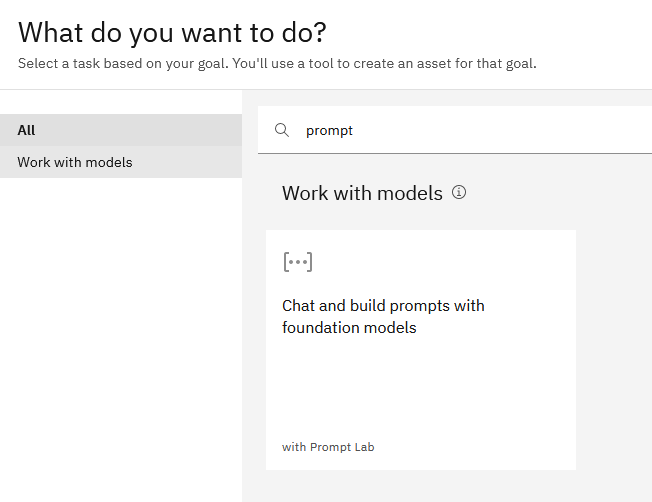Image resolution: width=652 pixels, height=502 pixels.
Task: Click the gray area right of the Prompt Lab card
Action: coord(613,350)
